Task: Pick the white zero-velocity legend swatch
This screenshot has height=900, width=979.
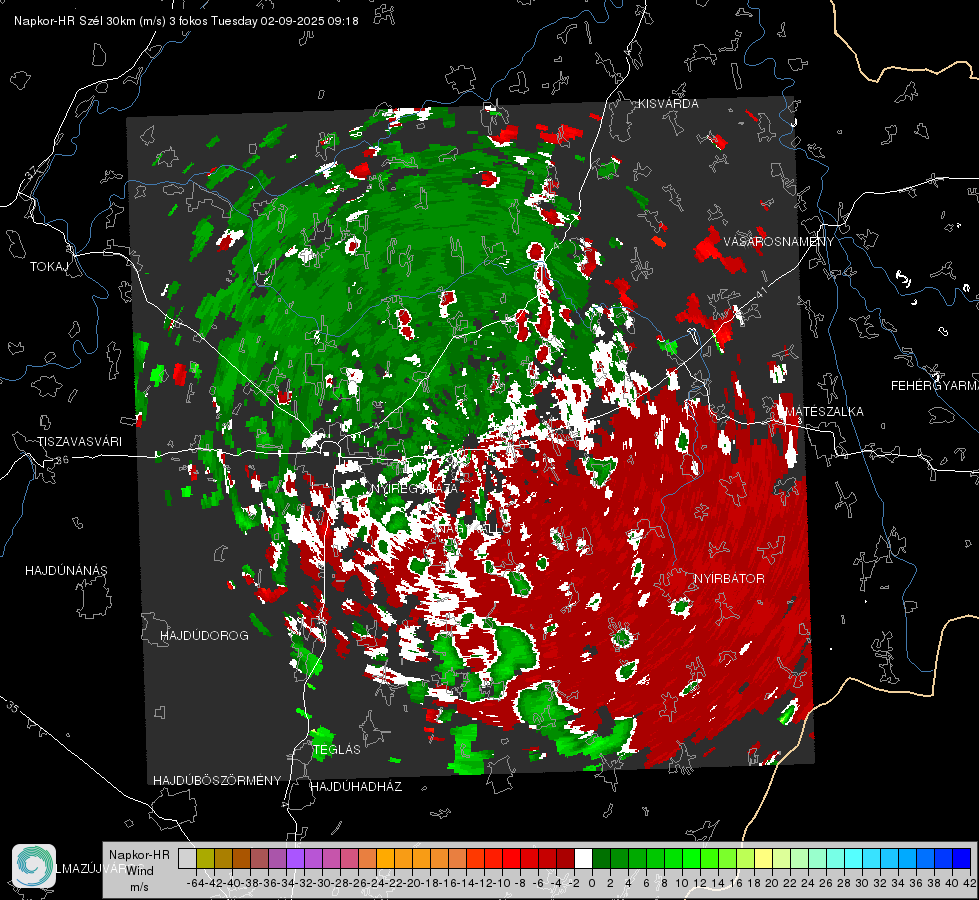Action: [x=583, y=859]
